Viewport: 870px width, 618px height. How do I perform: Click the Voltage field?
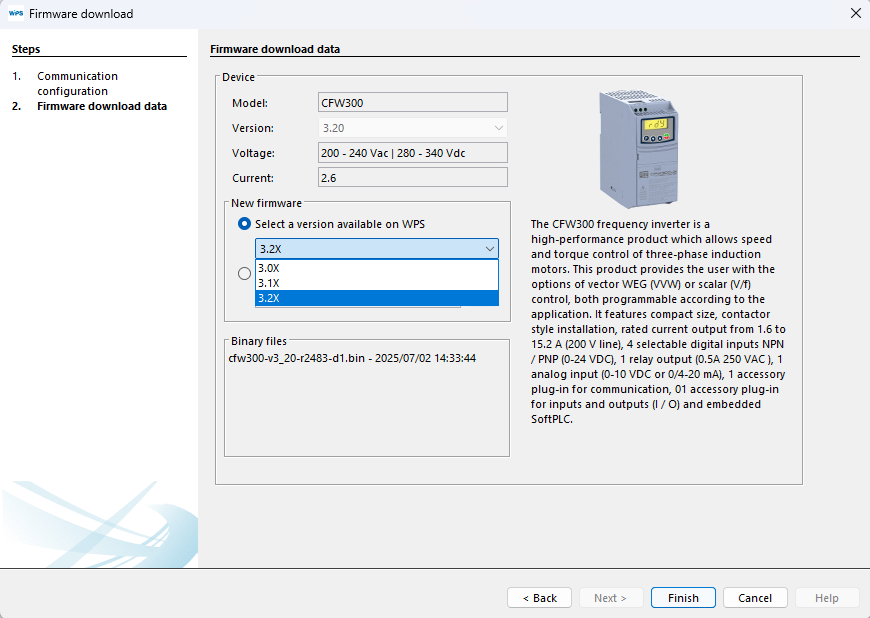click(412, 153)
